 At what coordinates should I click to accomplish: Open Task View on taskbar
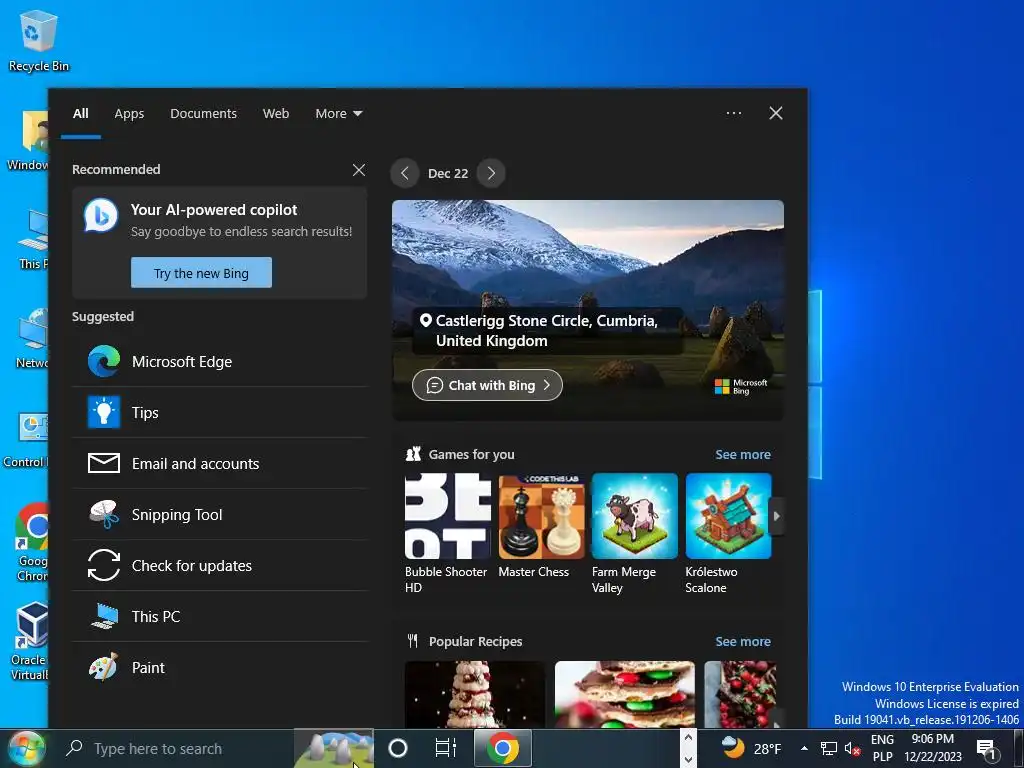pyautogui.click(x=445, y=748)
